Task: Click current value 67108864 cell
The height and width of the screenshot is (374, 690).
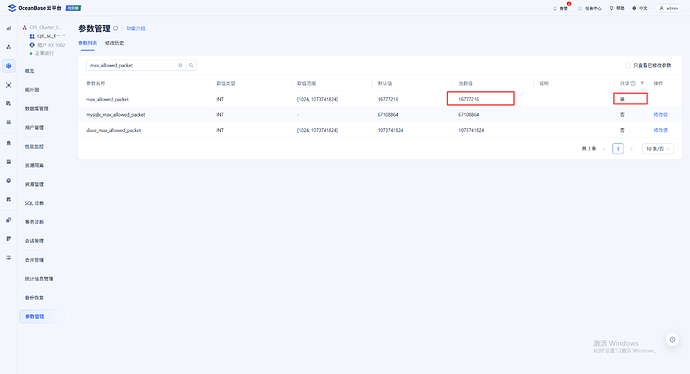Action: pos(469,115)
